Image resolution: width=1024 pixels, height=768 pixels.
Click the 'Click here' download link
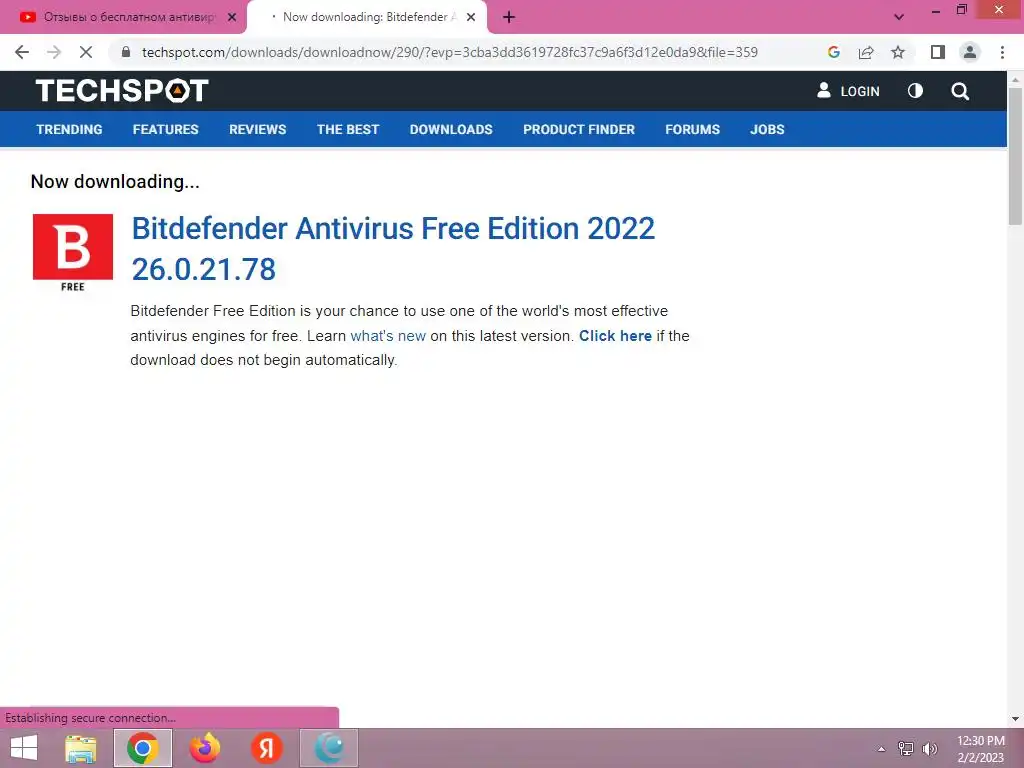click(x=615, y=336)
